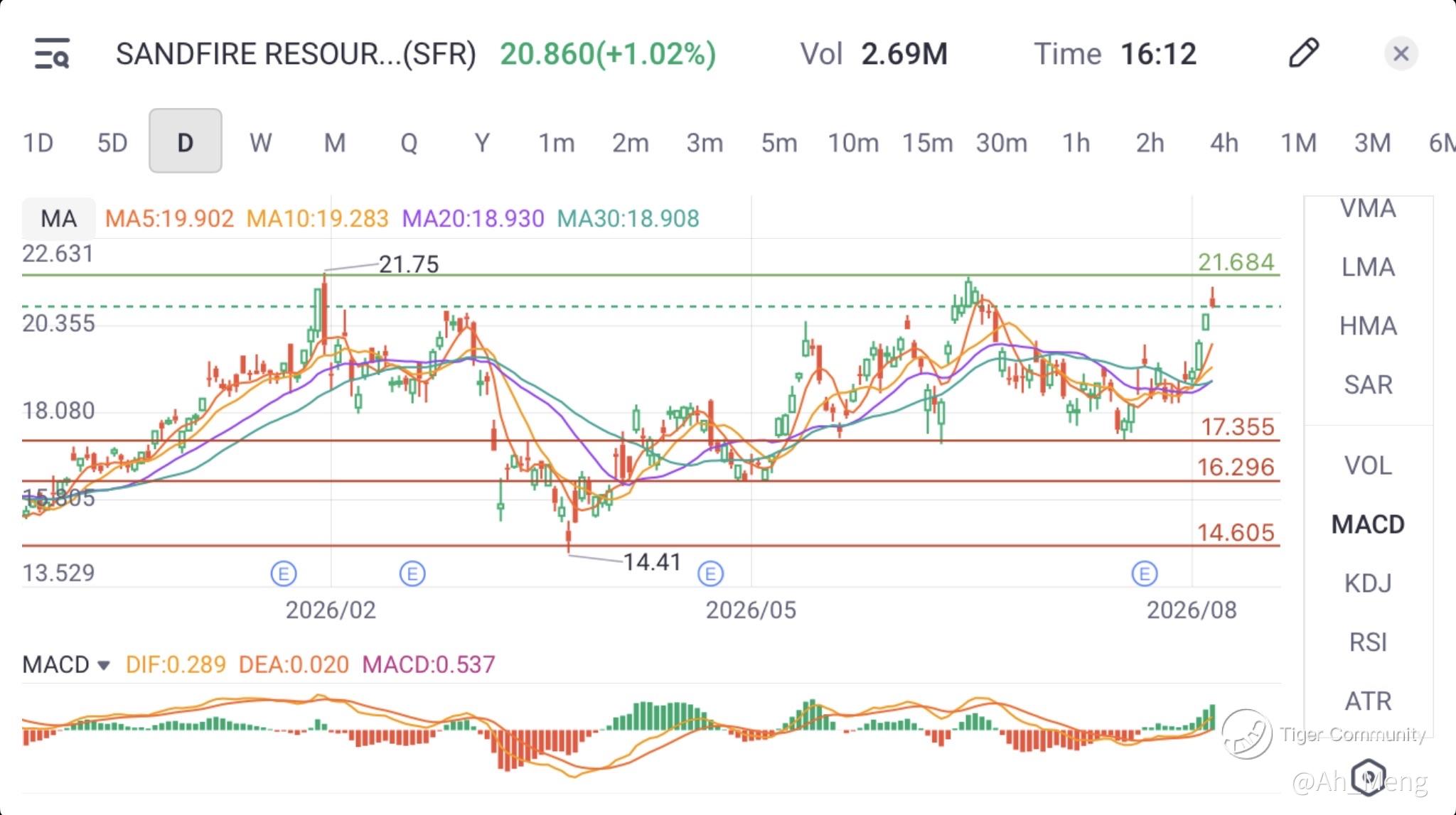Switch to the 30m chart interval
The image size is (1456, 815).
pos(1002,143)
